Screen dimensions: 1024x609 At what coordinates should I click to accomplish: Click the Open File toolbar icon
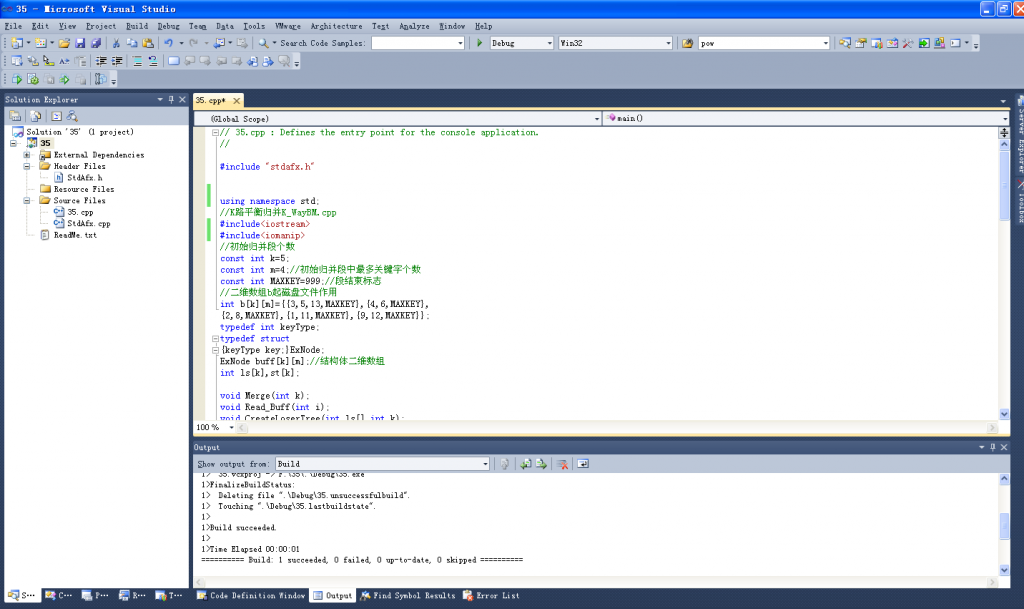point(63,42)
